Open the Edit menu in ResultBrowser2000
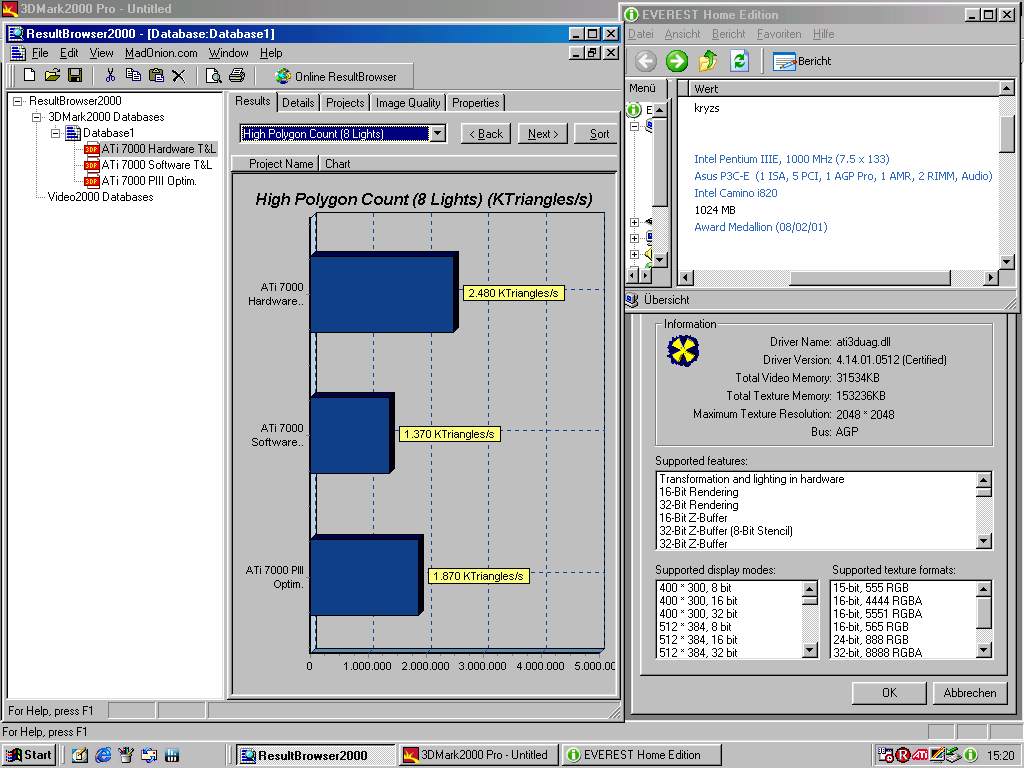Screen dimensions: 1024x768 [69, 53]
